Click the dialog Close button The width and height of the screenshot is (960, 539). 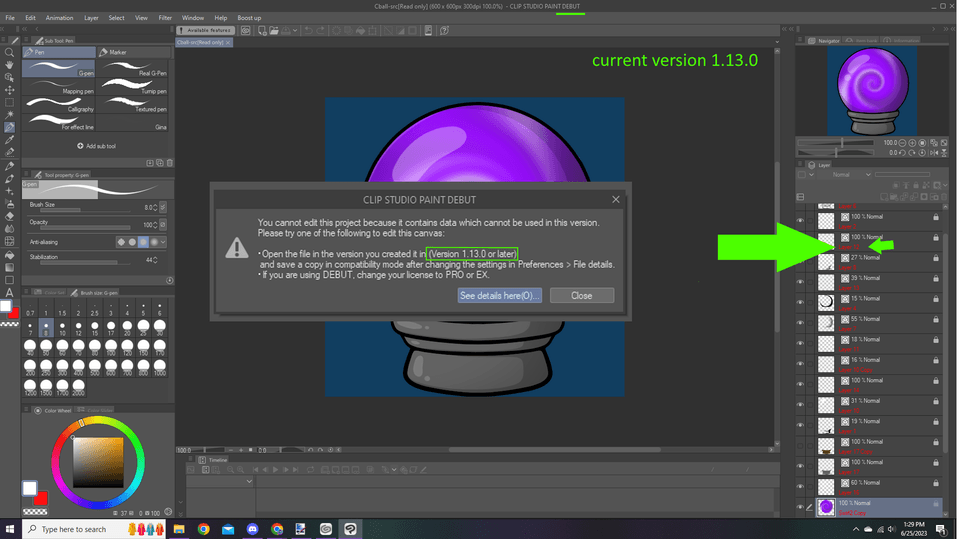click(x=582, y=295)
